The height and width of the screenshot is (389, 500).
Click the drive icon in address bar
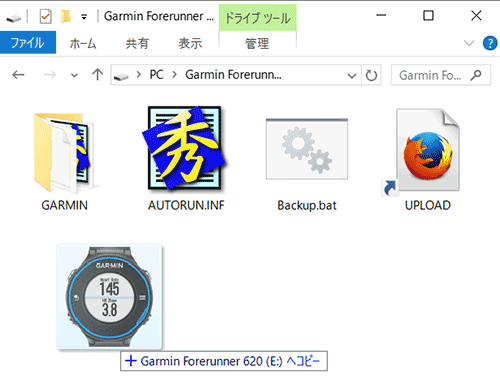click(x=121, y=76)
